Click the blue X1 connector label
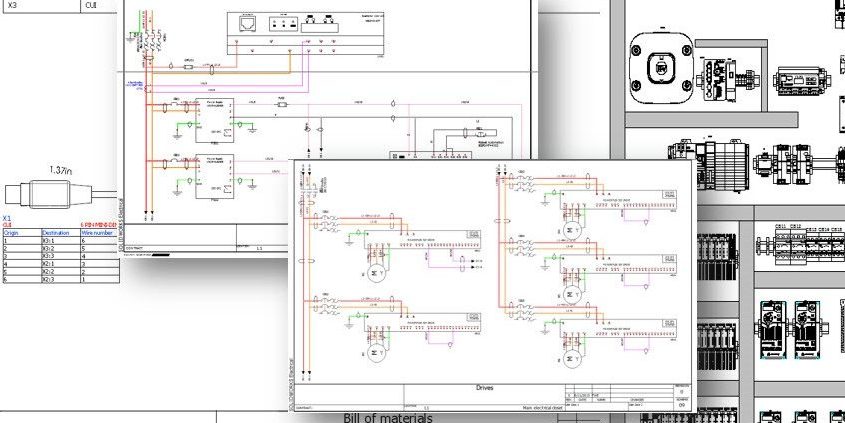The width and height of the screenshot is (845, 423). point(7,218)
